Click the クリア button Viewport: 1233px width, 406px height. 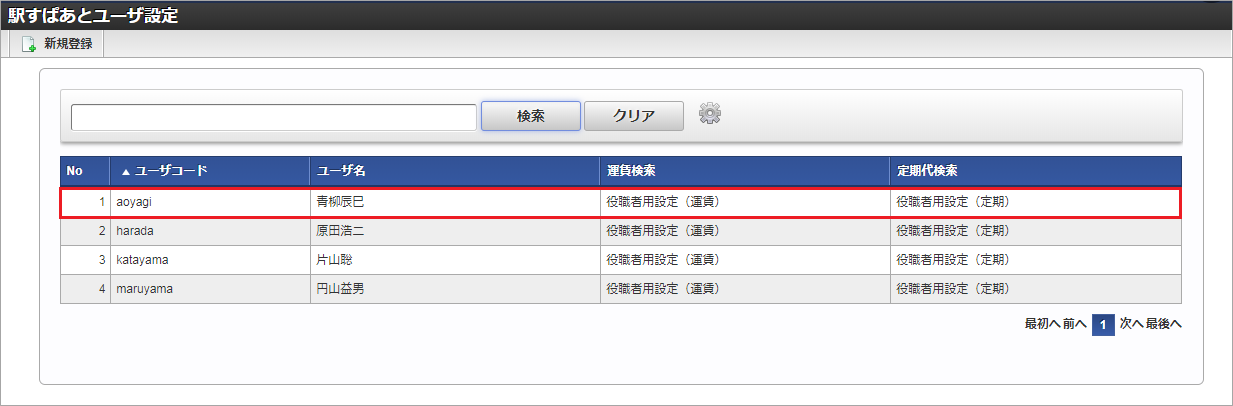pyautogui.click(x=634, y=116)
